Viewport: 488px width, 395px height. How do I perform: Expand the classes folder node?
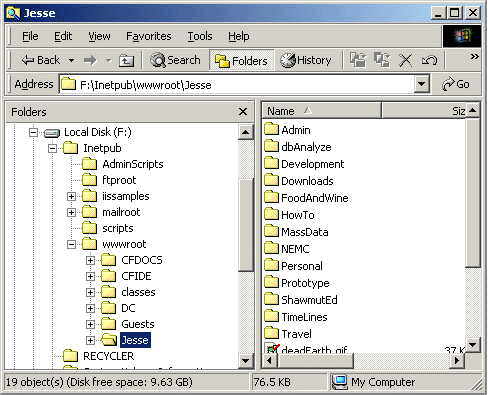tap(90, 292)
